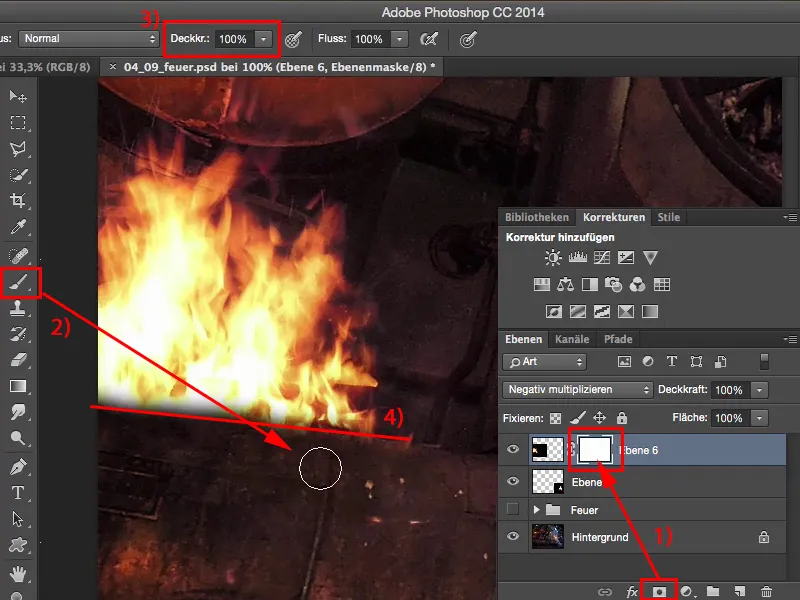Open Korrekturen panel flyout menu
800x600 pixels.
coord(790,217)
